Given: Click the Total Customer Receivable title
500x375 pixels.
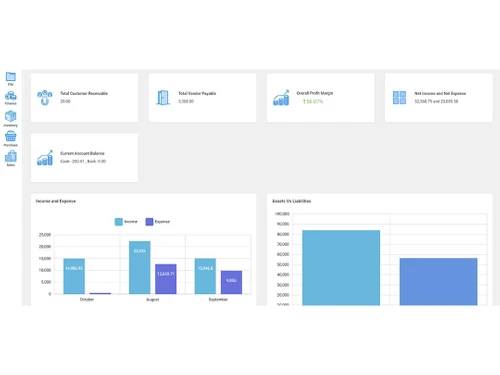Looking at the screenshot, I should click(84, 93).
